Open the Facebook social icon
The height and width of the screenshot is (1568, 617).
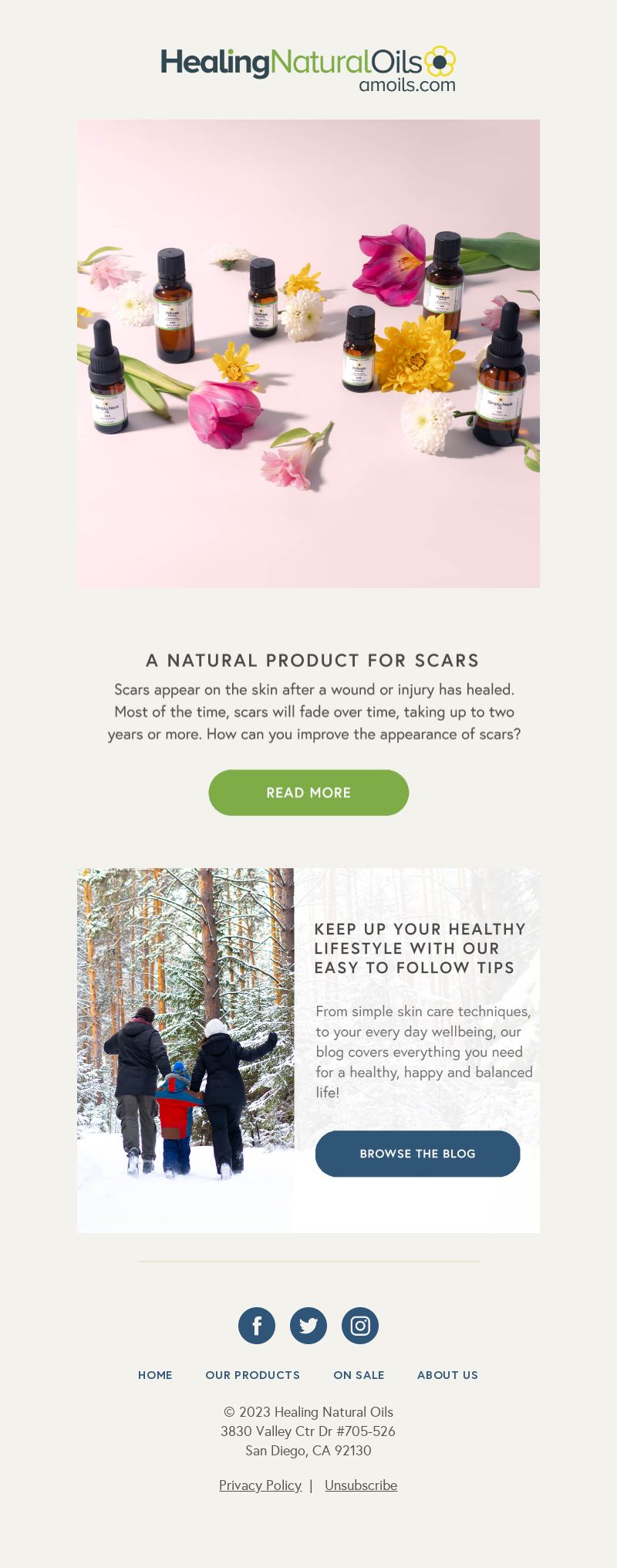(257, 1326)
